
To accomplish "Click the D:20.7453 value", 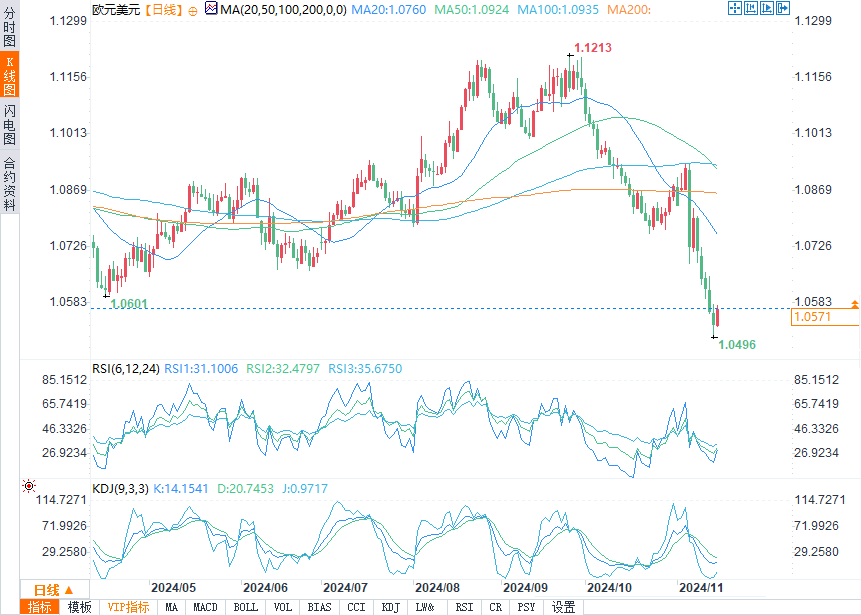I will [x=245, y=488].
